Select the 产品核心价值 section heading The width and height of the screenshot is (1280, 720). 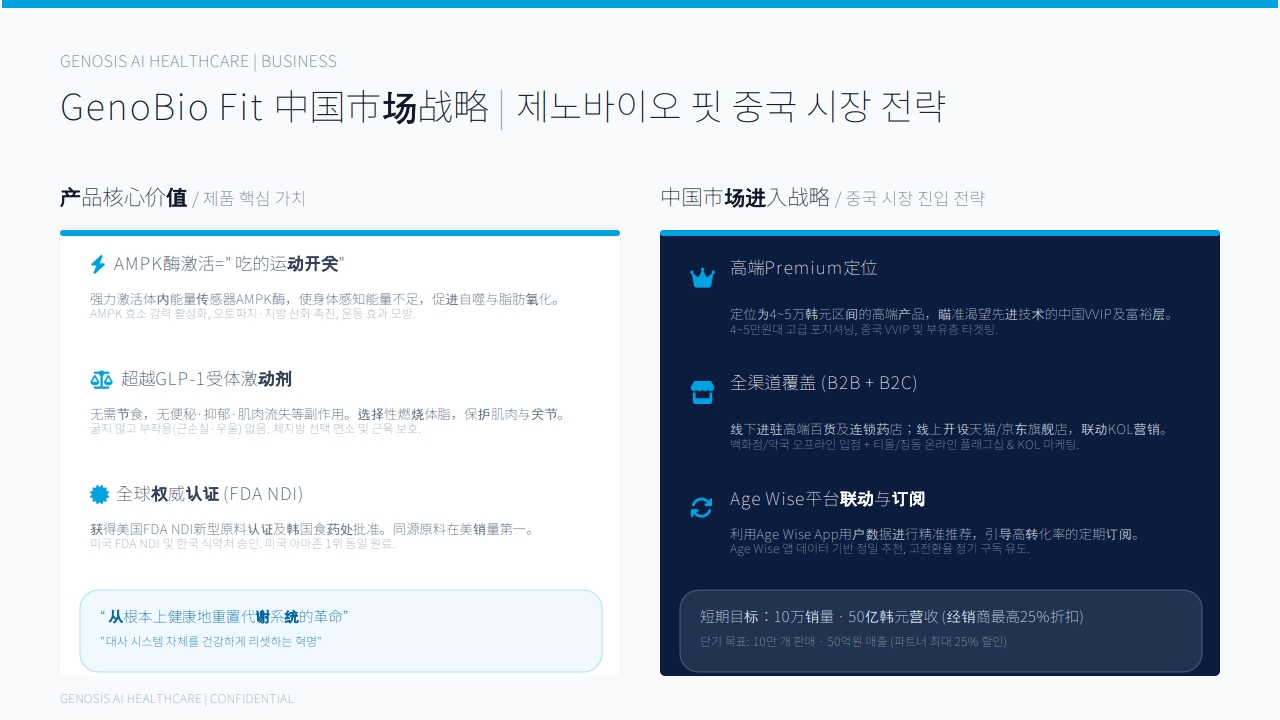click(124, 198)
